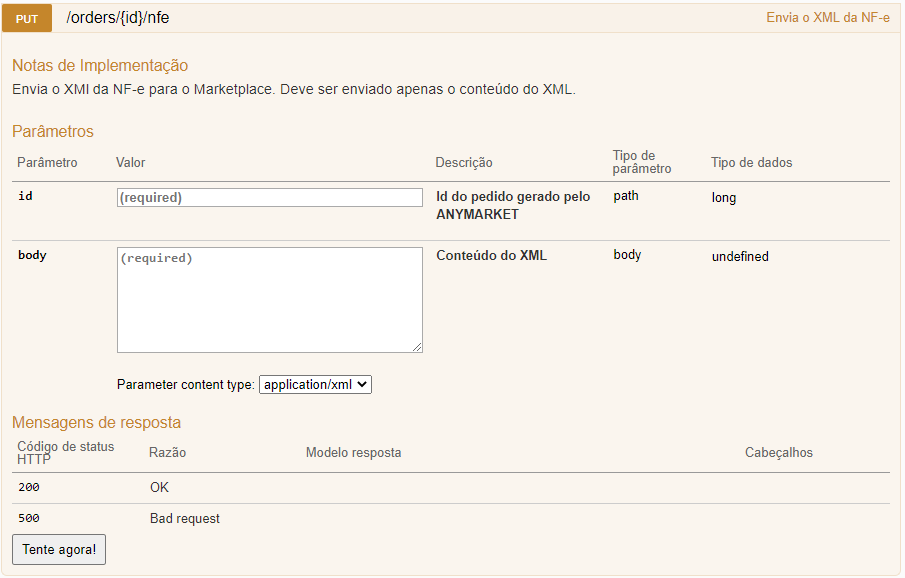Select the 'Mensagens de resposta' heading
The image size is (905, 578).
tap(96, 422)
